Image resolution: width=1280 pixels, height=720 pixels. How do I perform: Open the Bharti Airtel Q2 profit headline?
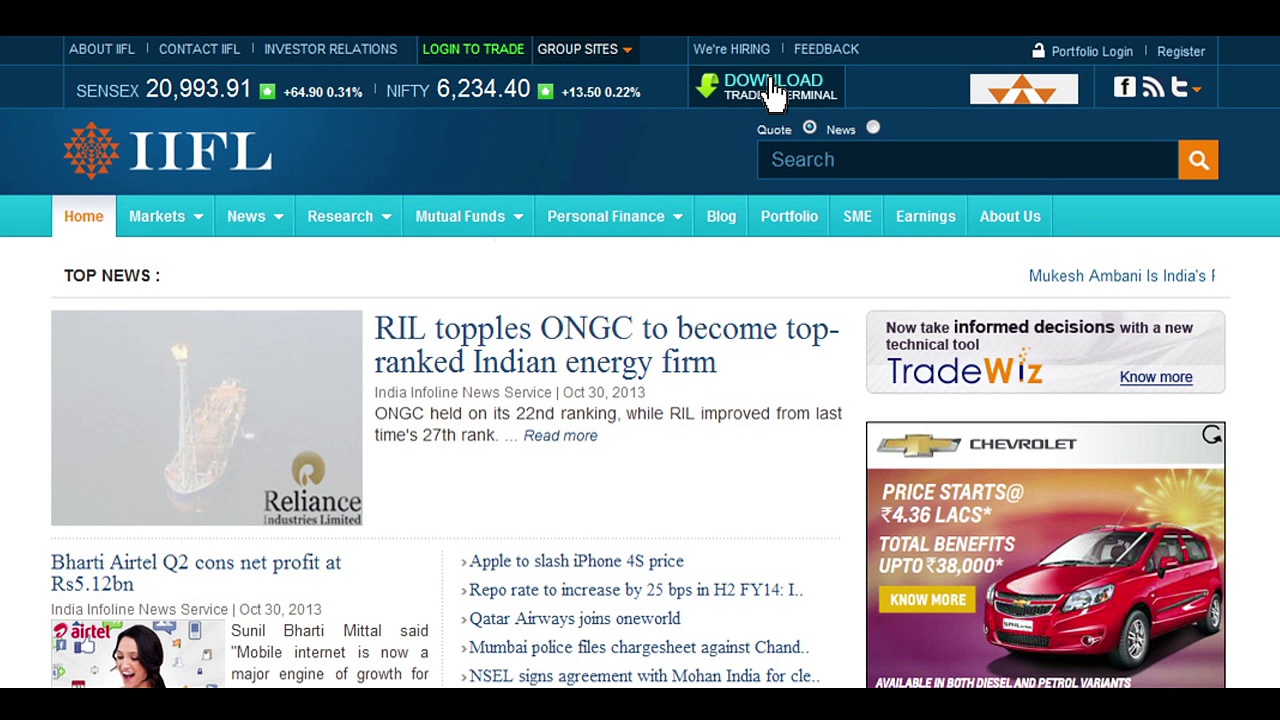(196, 573)
